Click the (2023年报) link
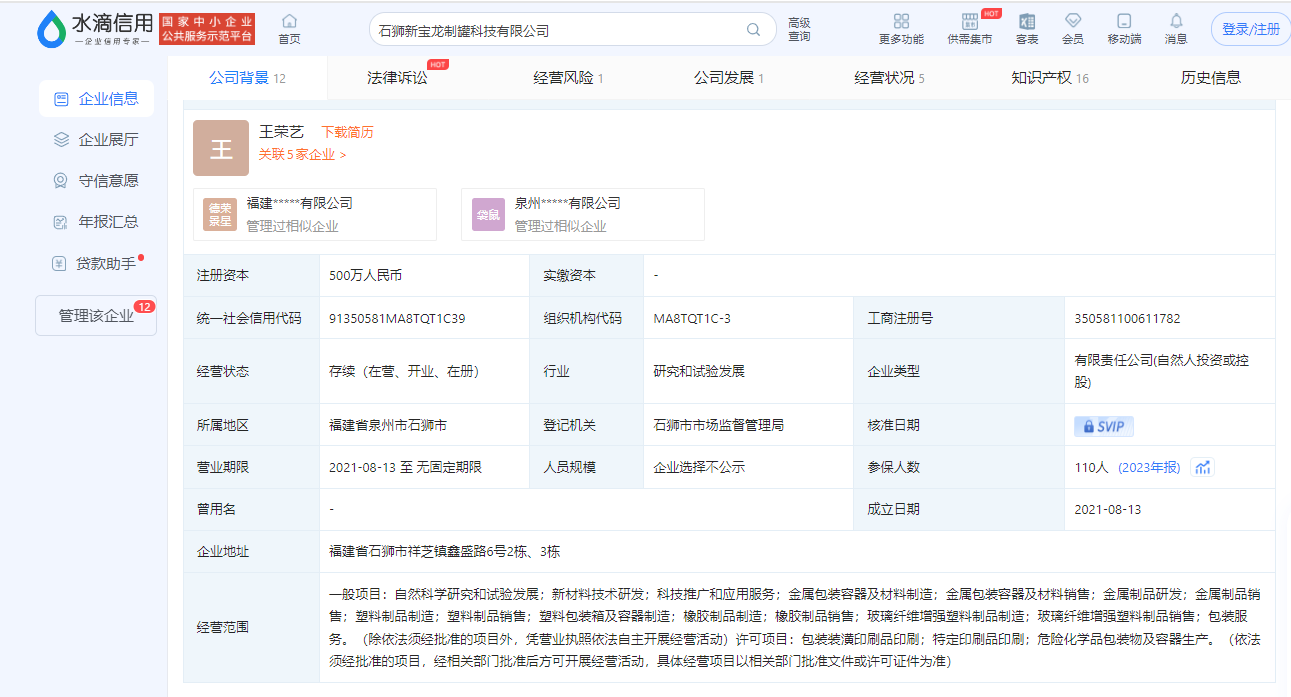Screen dimensions: 1291x697 pyautogui.click(x=1149, y=468)
